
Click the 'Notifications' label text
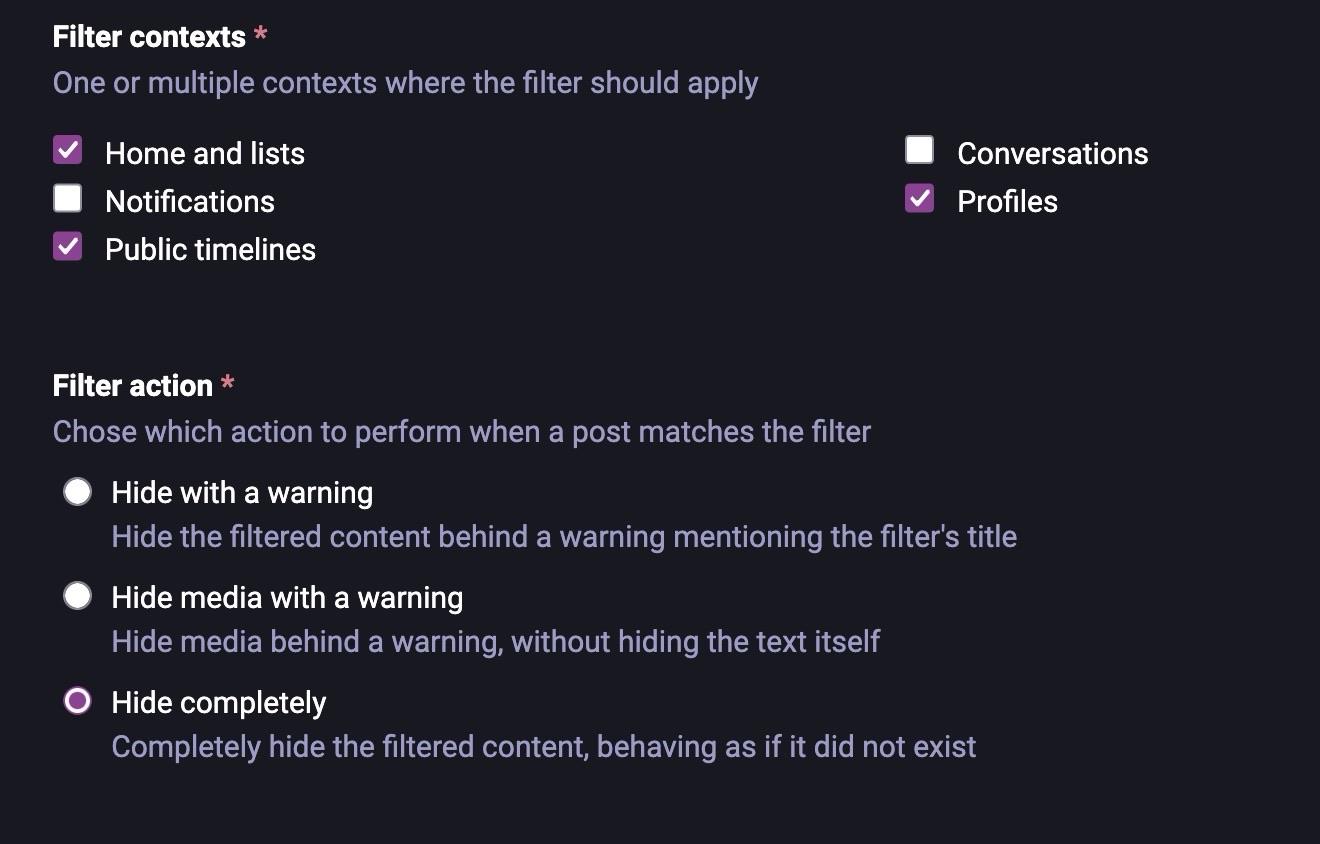coord(190,201)
